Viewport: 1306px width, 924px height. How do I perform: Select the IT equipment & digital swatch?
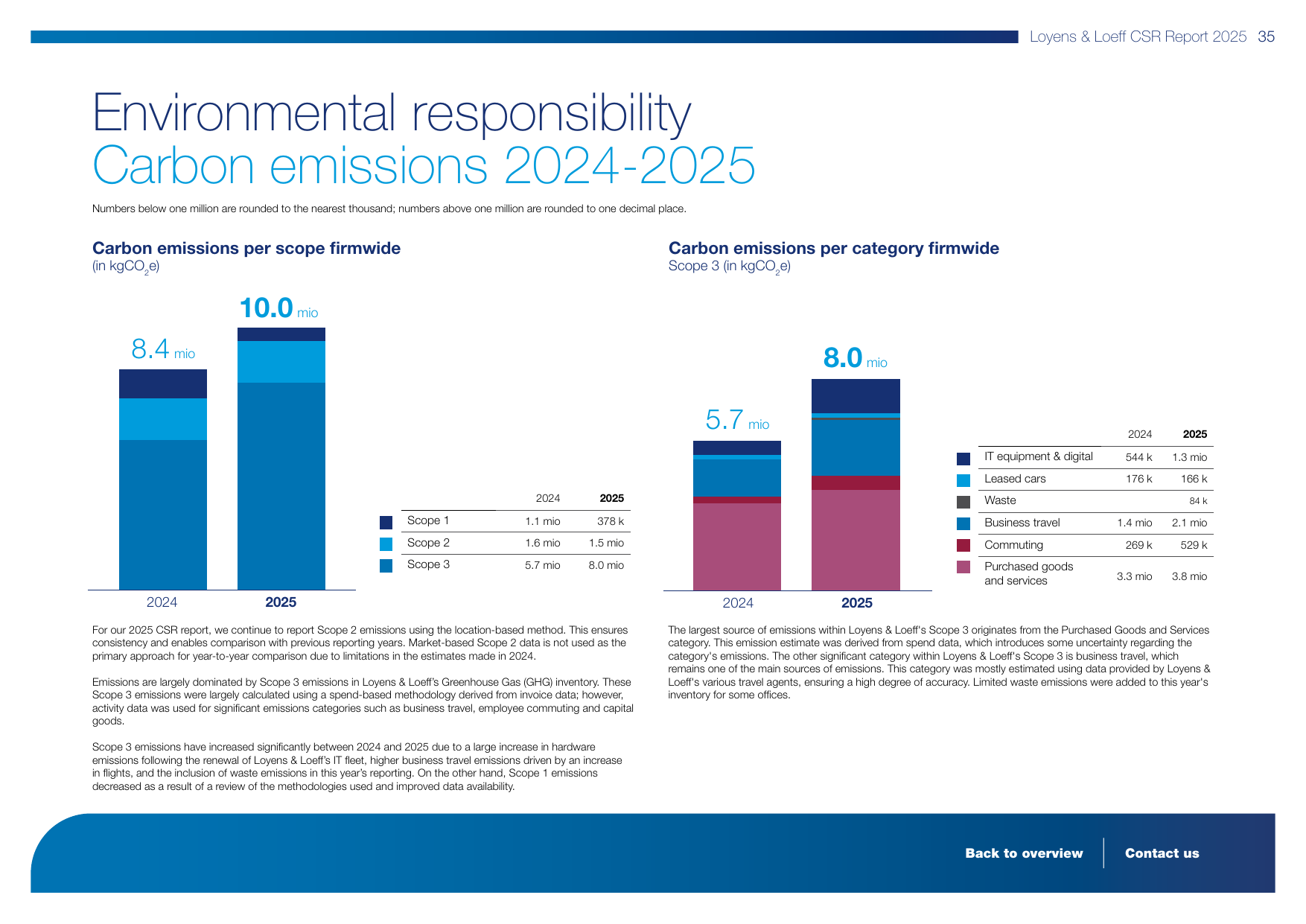(x=963, y=458)
